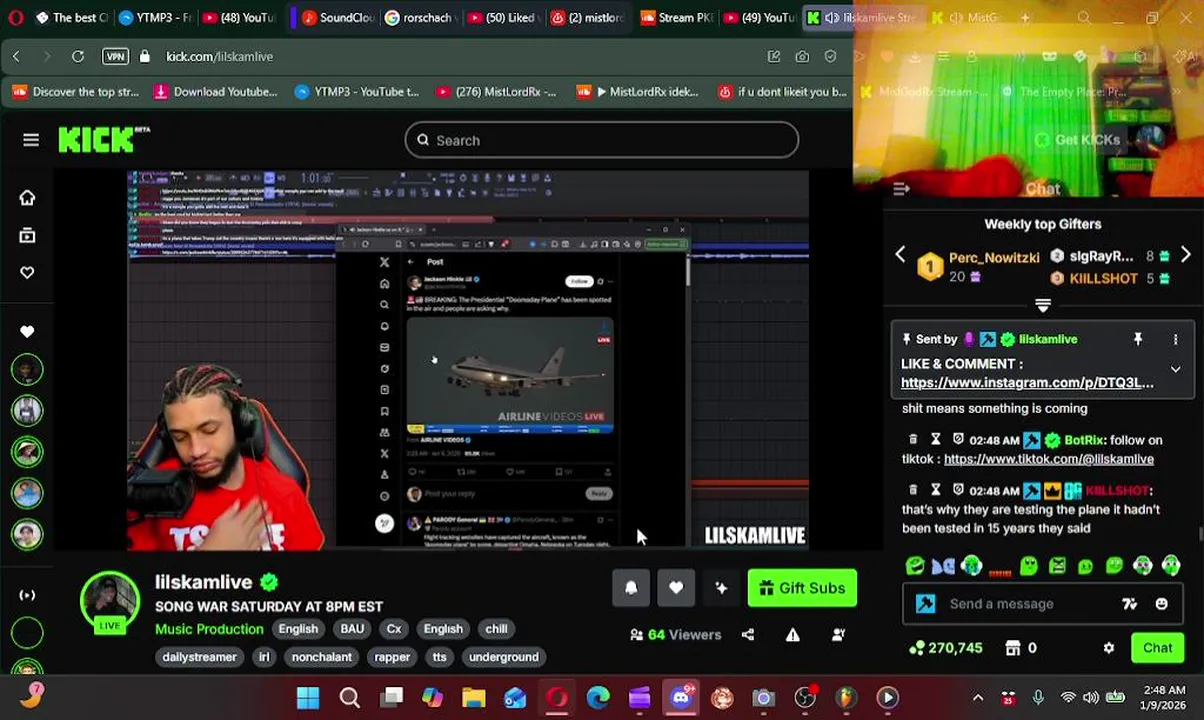Open chat settings gear
Image resolution: width=1204 pixels, height=720 pixels.
pos(1108,648)
